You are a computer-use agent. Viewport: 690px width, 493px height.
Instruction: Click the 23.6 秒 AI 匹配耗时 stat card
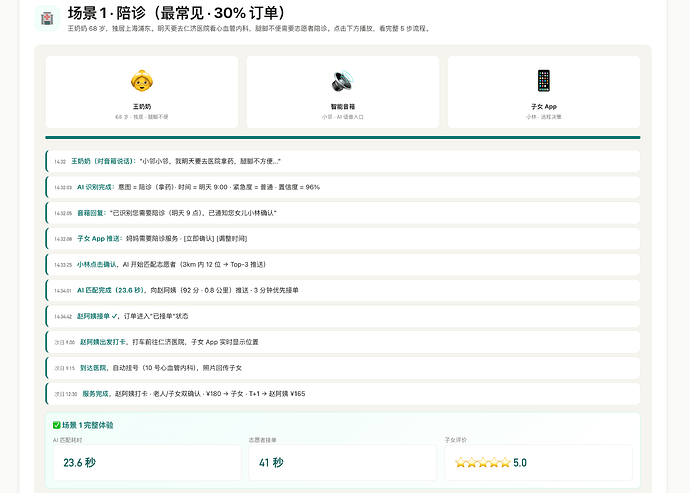pos(147,463)
